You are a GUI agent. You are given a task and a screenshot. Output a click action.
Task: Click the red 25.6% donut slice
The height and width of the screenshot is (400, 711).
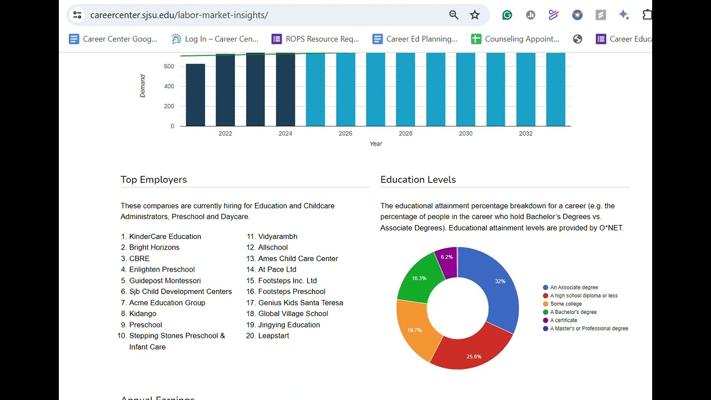coord(474,351)
